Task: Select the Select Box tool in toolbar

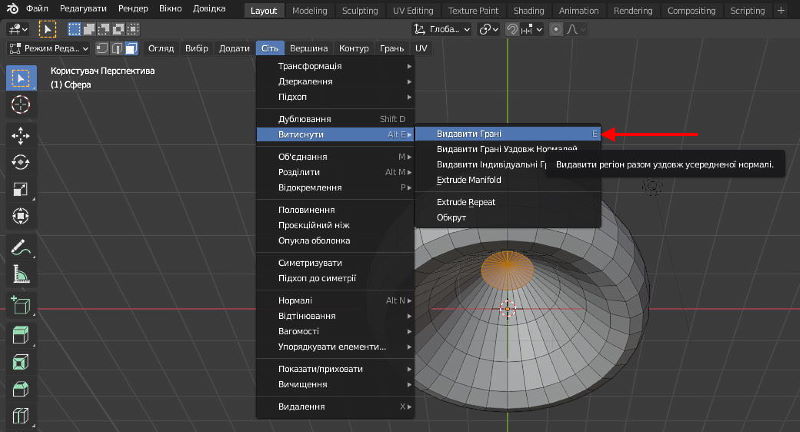Action: [x=21, y=78]
